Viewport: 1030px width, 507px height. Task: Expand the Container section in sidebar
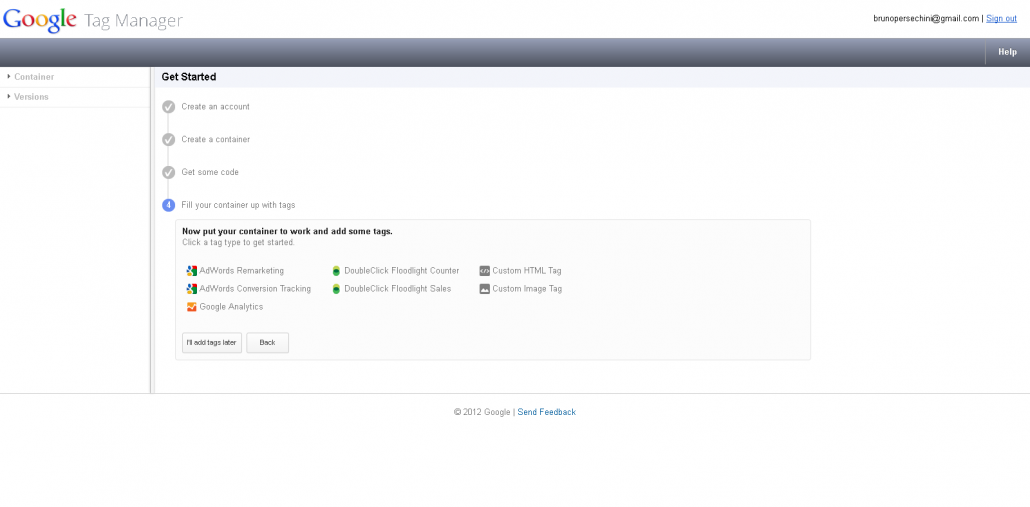tap(33, 77)
